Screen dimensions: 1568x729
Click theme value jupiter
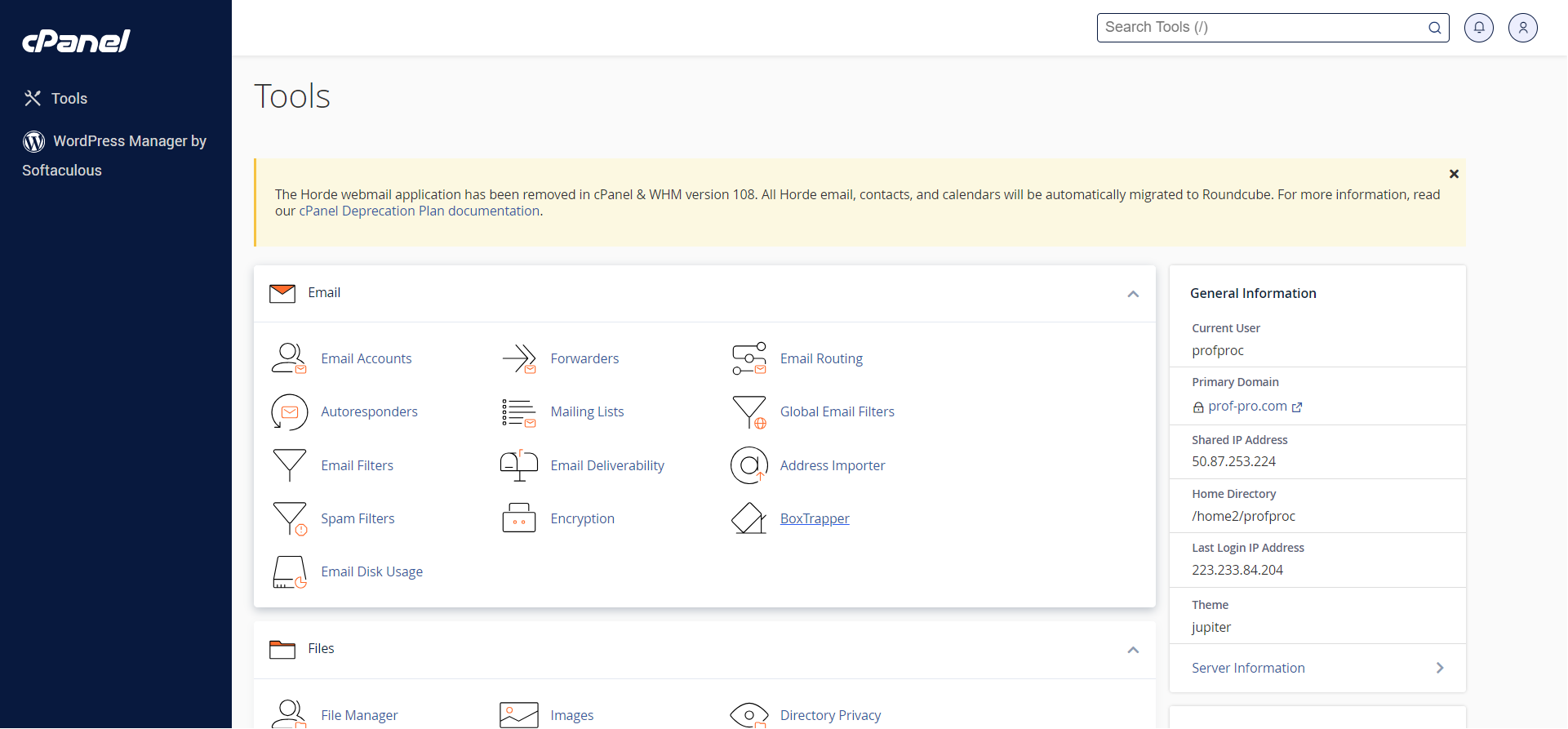(x=1211, y=628)
